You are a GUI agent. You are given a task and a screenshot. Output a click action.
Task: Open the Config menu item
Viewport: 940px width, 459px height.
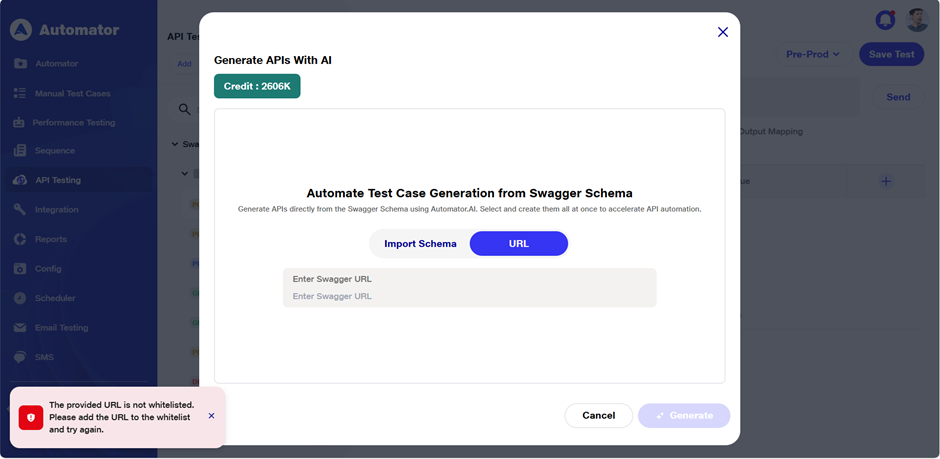coord(48,269)
